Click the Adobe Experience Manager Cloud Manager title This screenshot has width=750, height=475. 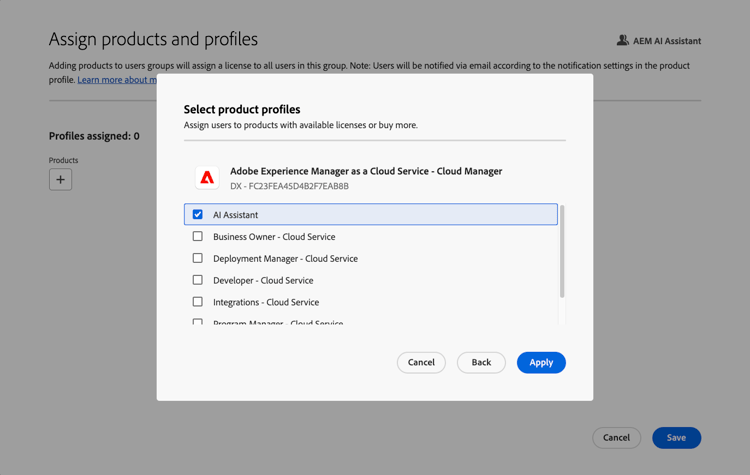(366, 171)
